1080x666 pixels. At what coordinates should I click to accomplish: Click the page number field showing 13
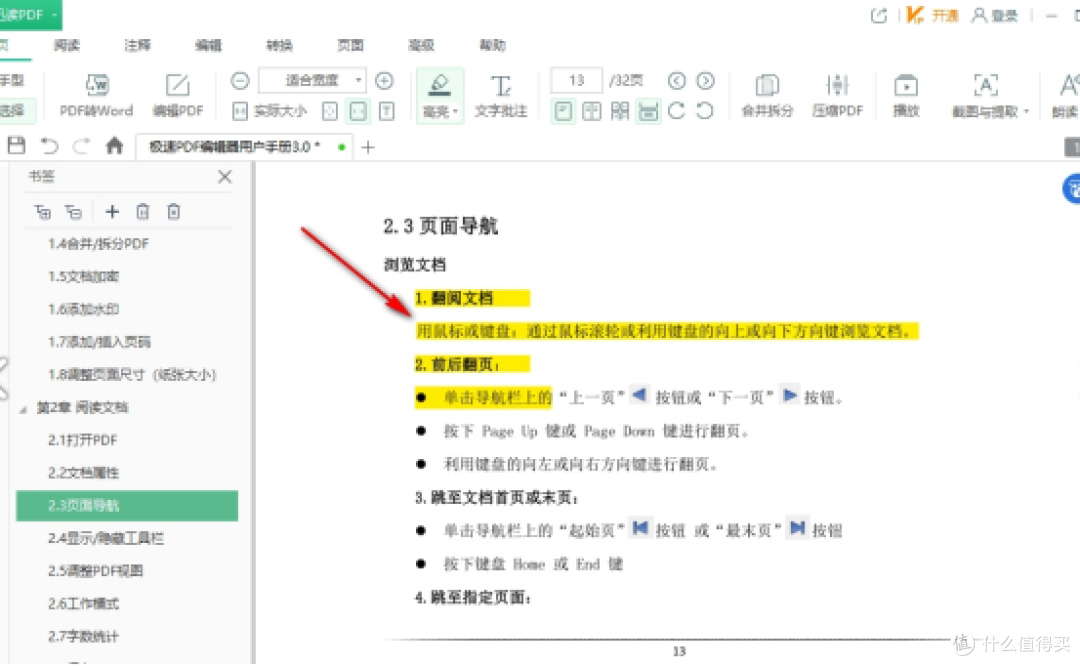pos(577,81)
